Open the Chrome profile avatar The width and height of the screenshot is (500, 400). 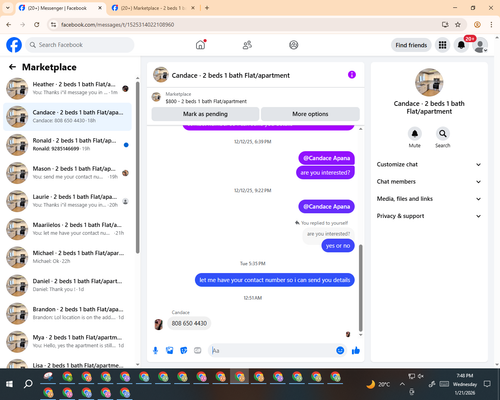click(477, 25)
